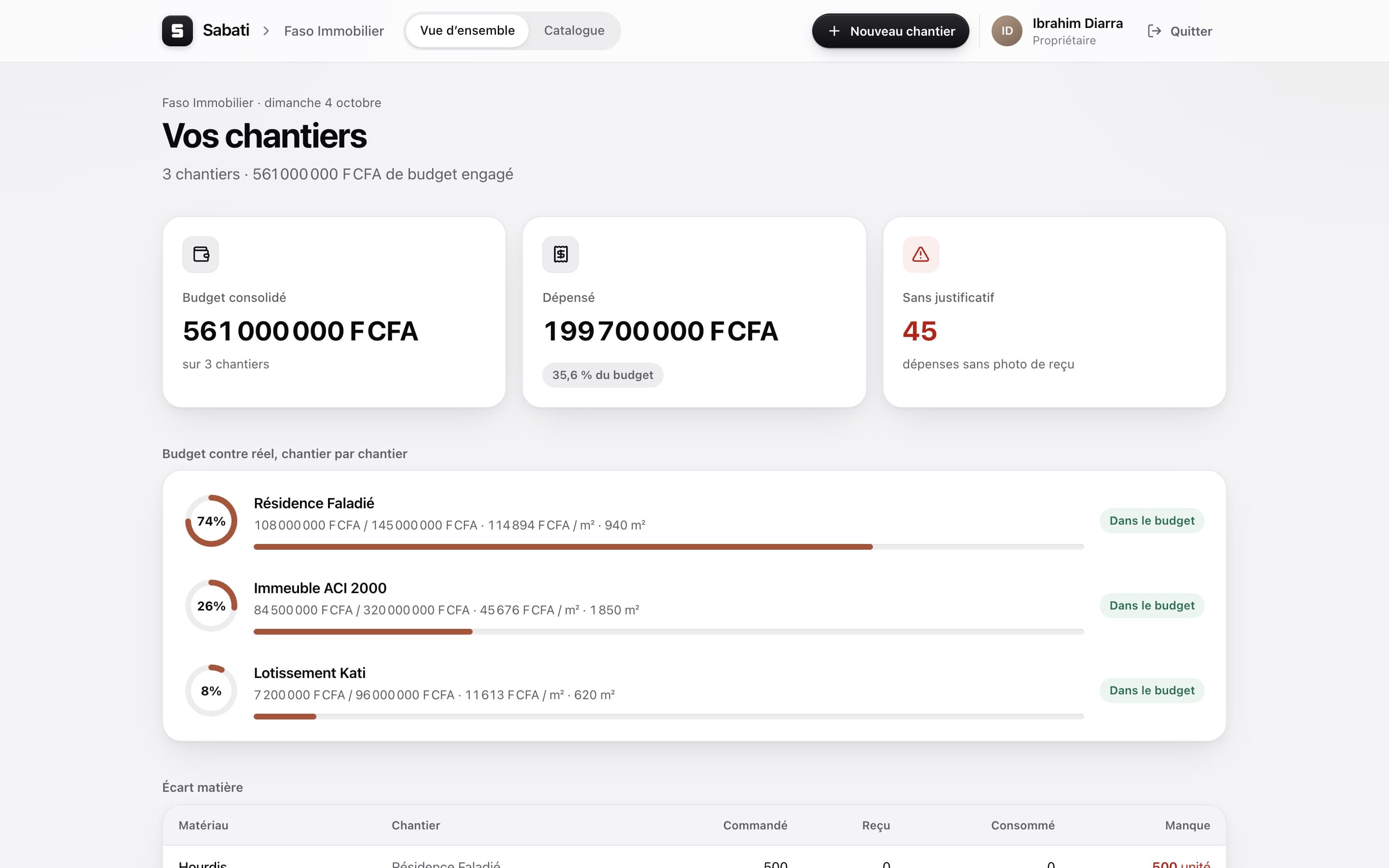Click the logout arrow icon
The width and height of the screenshot is (1389, 868).
(1154, 31)
